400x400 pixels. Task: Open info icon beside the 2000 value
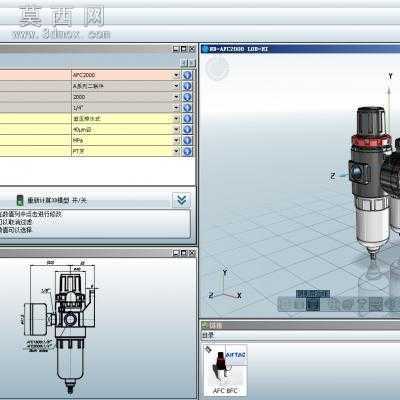point(187,97)
